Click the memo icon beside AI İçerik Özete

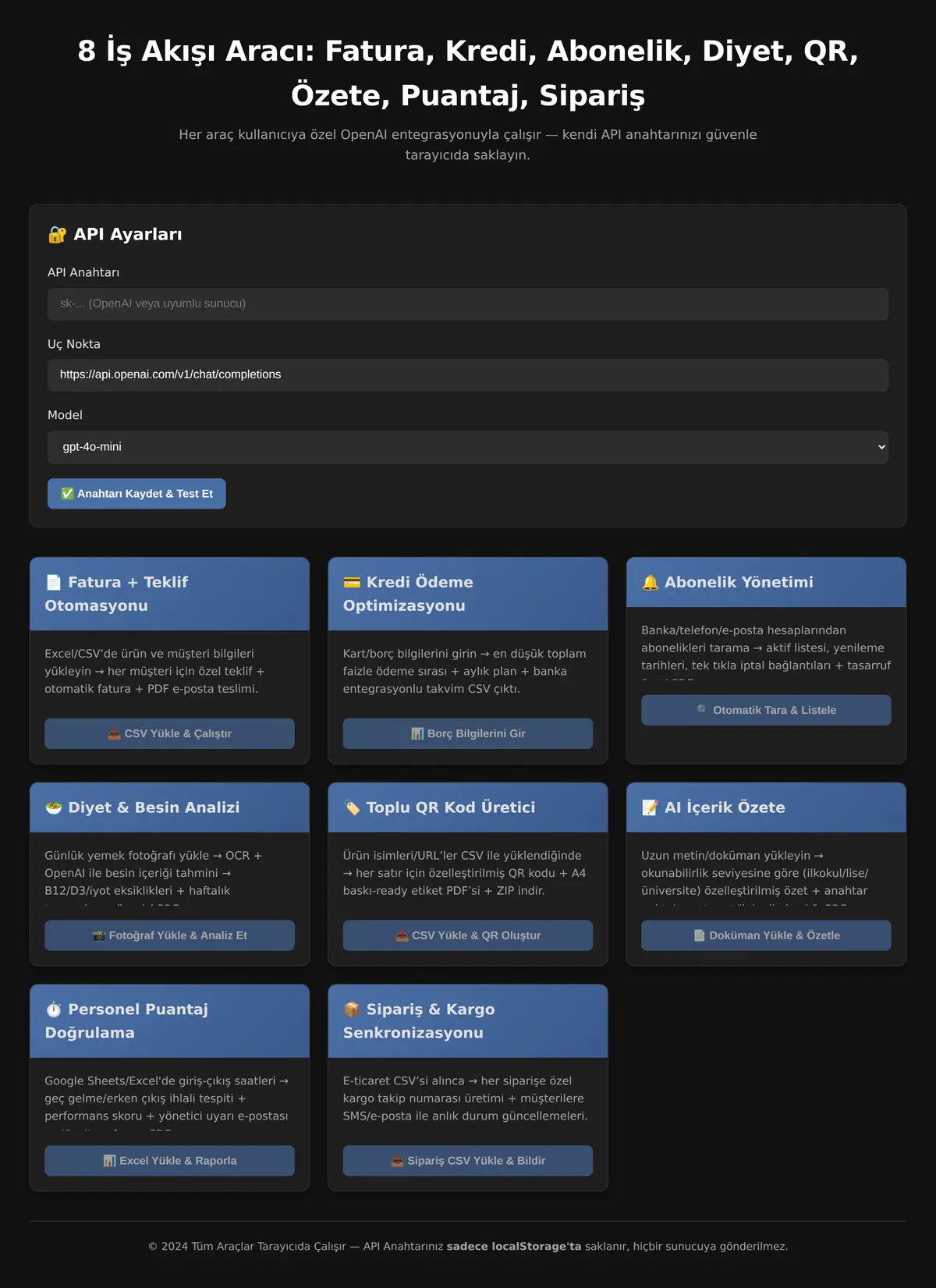point(650,808)
